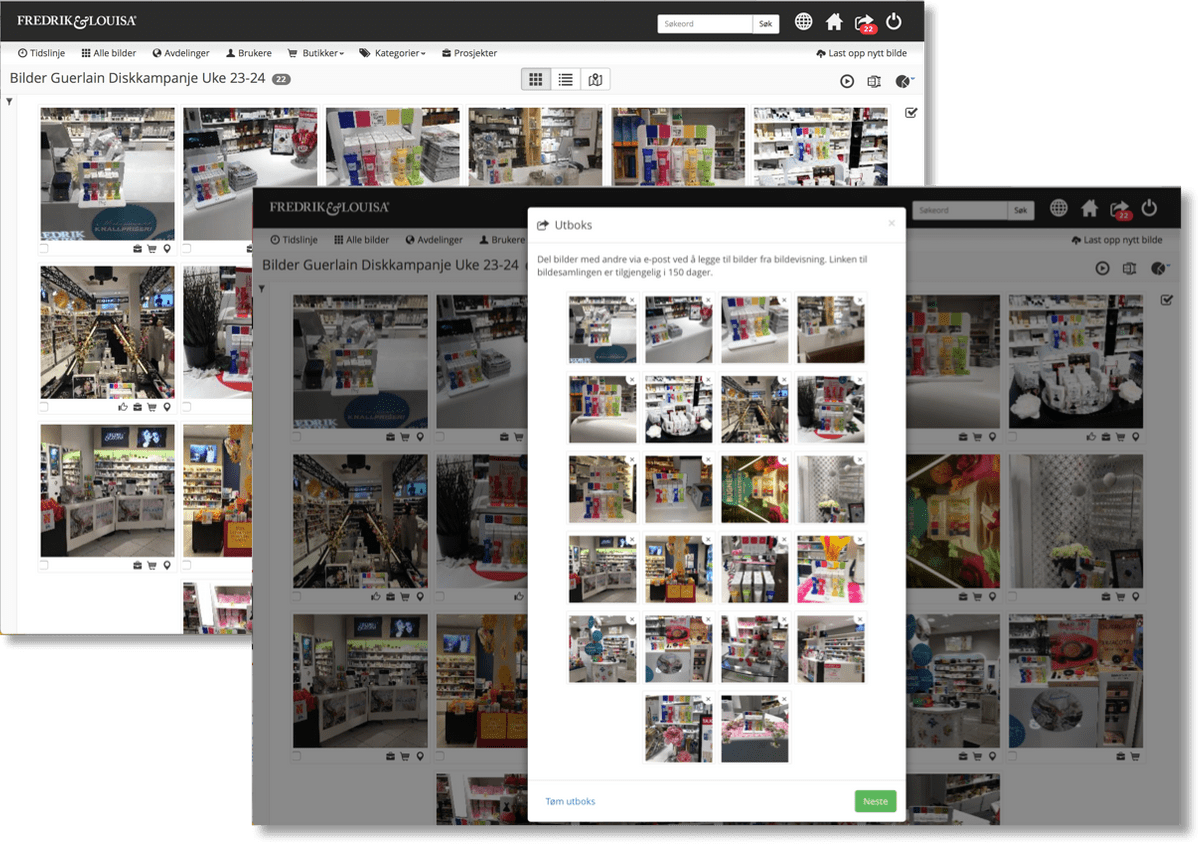Viewport: 1200px width, 844px height.
Task: Expand Kategorier dropdown in back window
Action: click(x=392, y=53)
